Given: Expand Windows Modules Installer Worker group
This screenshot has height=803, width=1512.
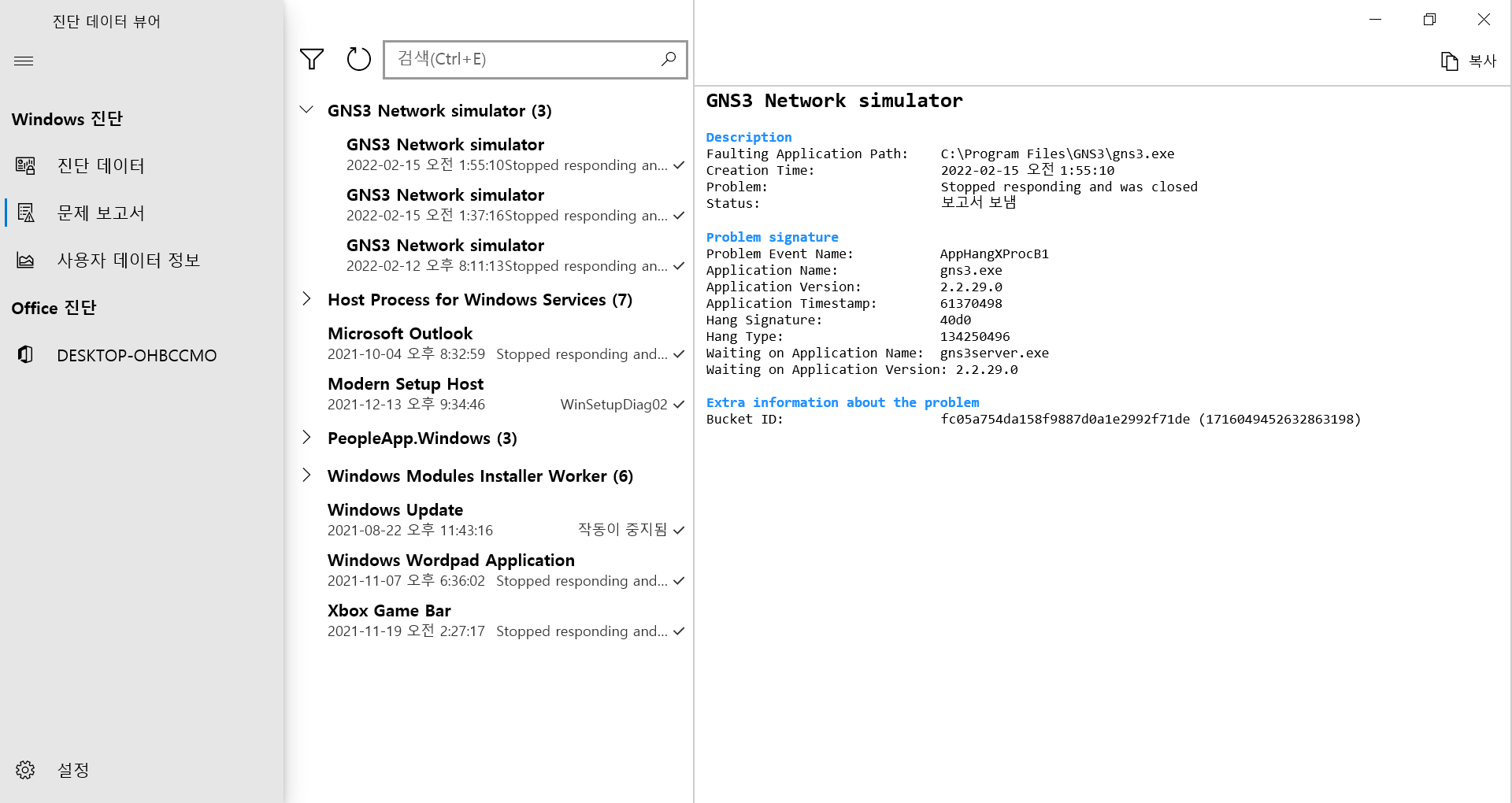Looking at the screenshot, I should click(307, 476).
